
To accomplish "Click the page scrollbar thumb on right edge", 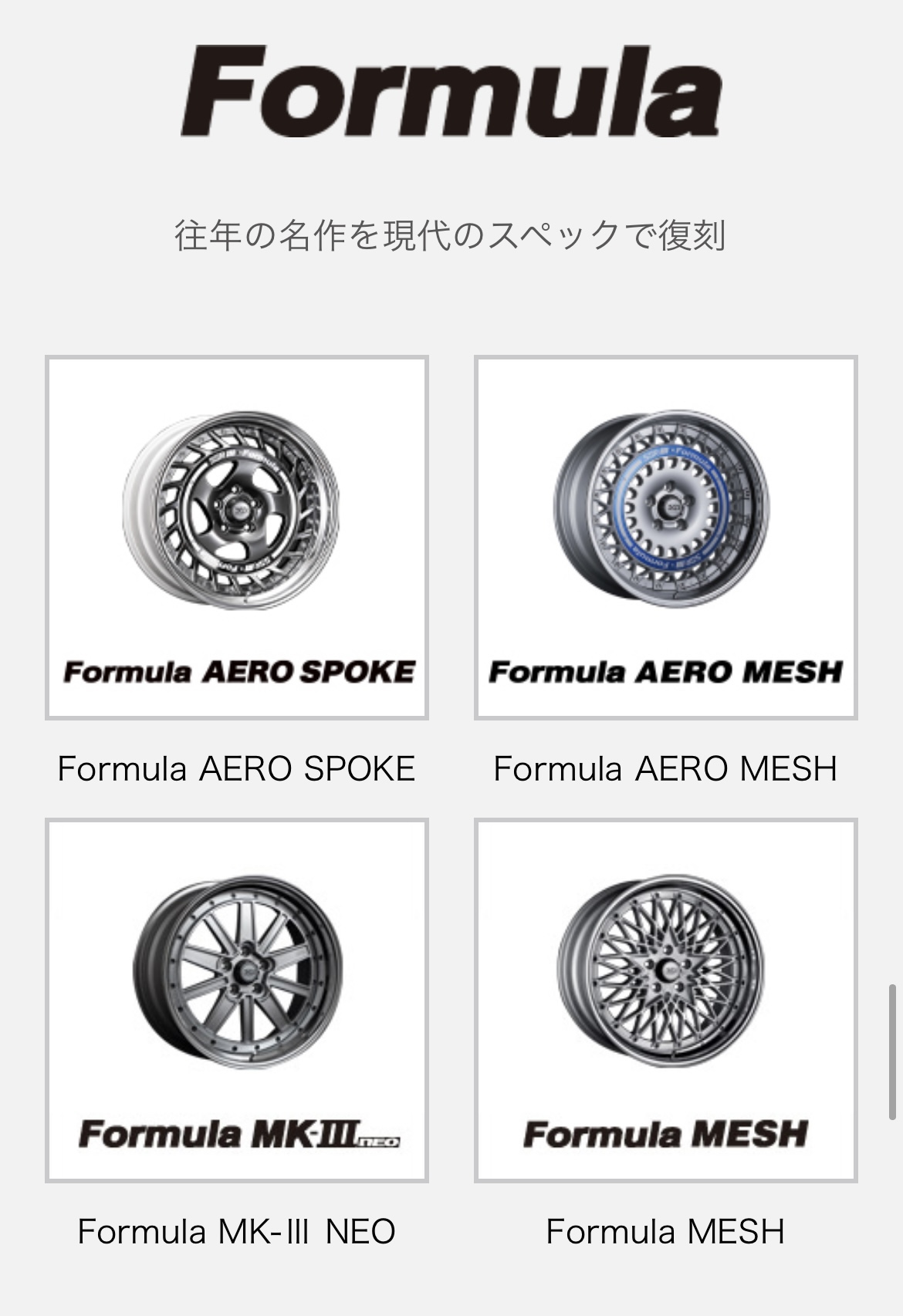I will (893, 1053).
